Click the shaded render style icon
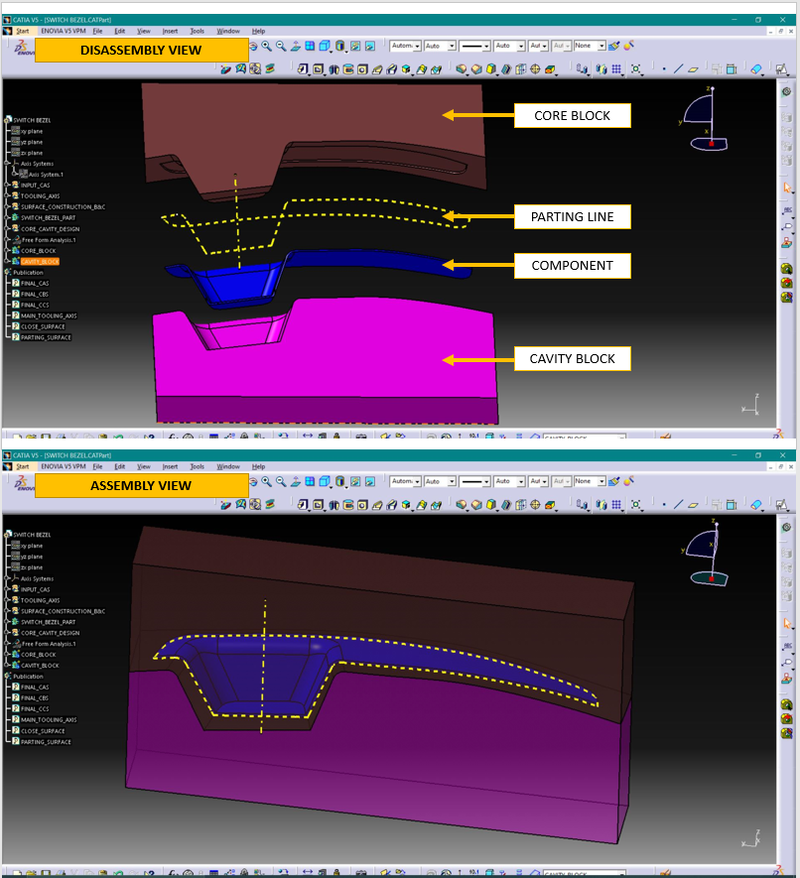This screenshot has width=800, height=878. (x=340, y=46)
